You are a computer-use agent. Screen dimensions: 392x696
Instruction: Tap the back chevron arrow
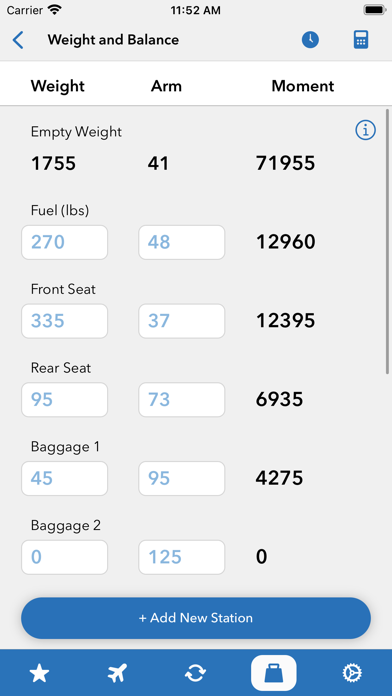(x=18, y=40)
